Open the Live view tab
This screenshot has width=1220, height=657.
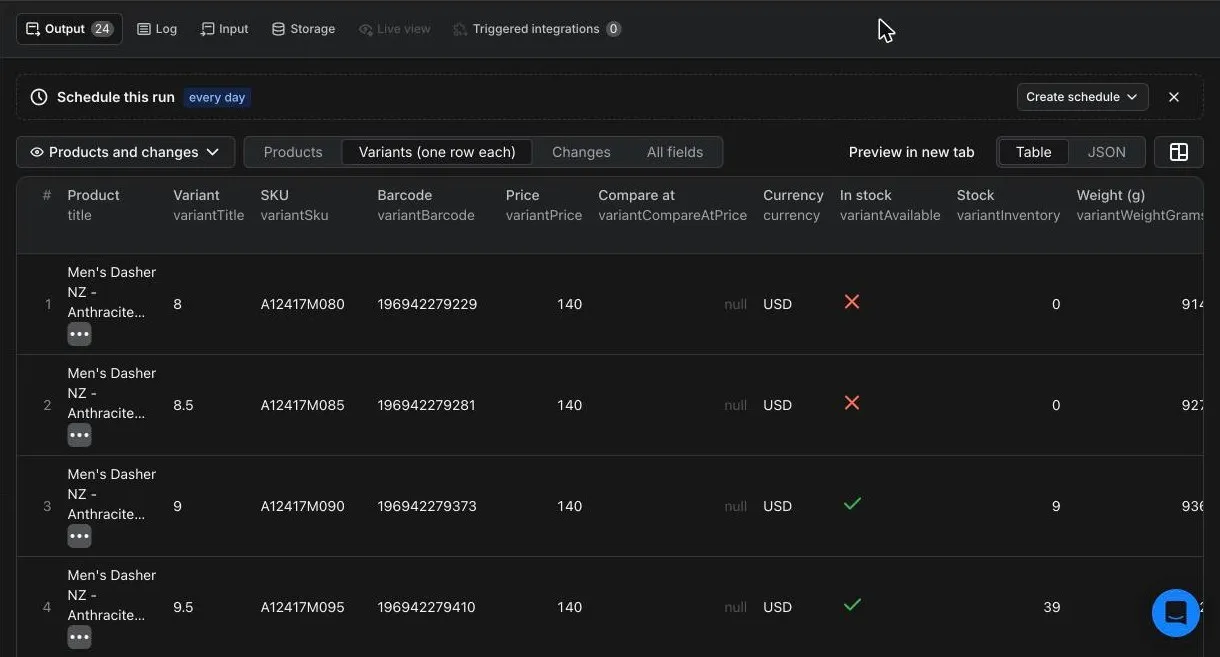click(x=395, y=29)
